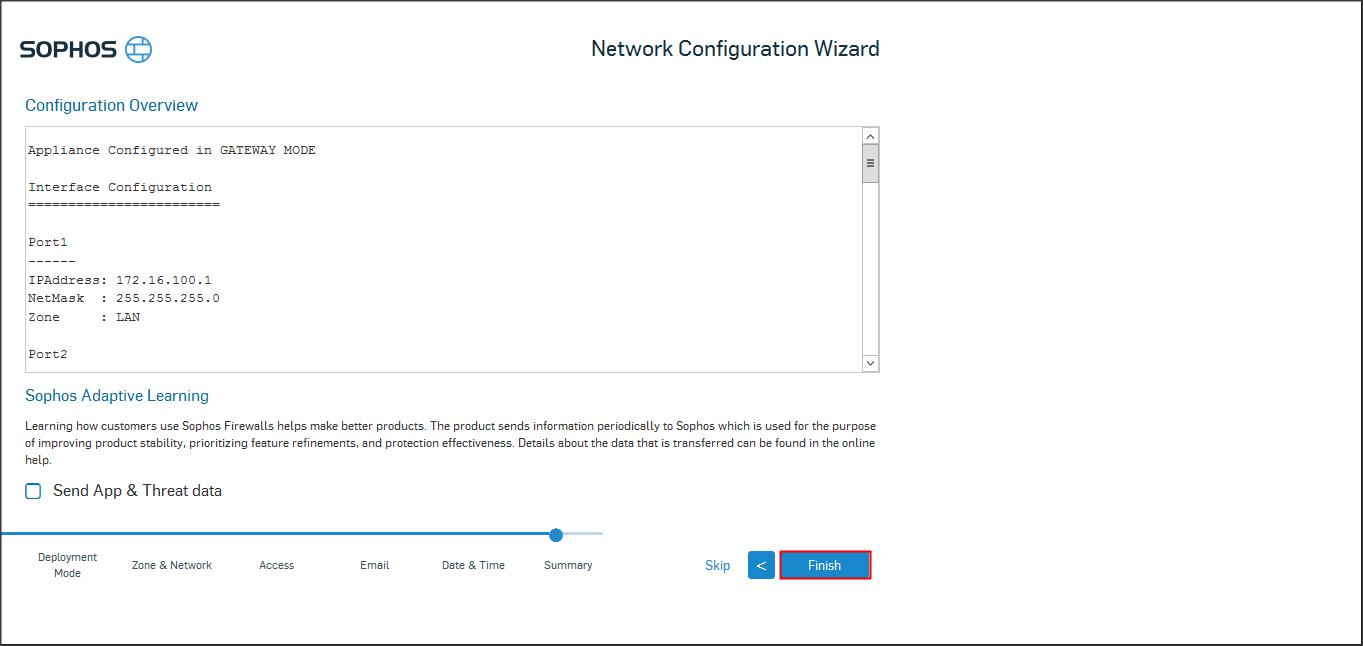Click the Sophos globe icon
Screen dimensions: 1363x646
click(x=139, y=50)
